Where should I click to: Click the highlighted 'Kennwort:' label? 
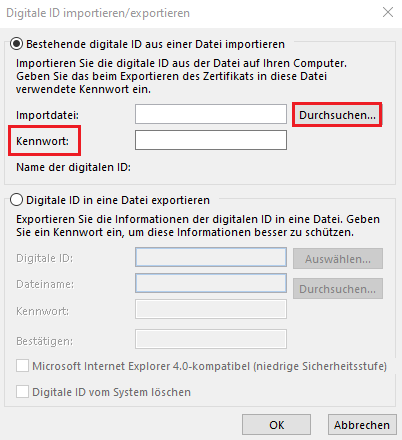[42, 141]
